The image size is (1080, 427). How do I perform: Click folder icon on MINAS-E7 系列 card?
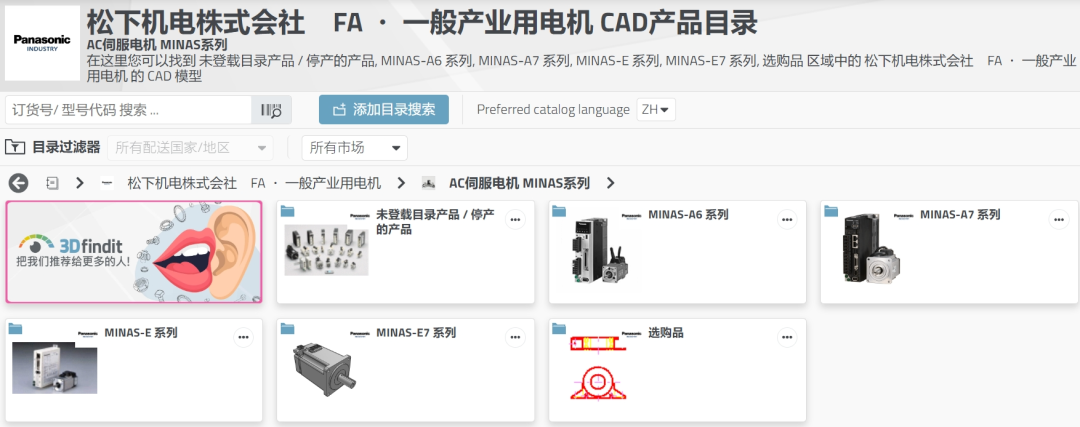pyautogui.click(x=287, y=329)
